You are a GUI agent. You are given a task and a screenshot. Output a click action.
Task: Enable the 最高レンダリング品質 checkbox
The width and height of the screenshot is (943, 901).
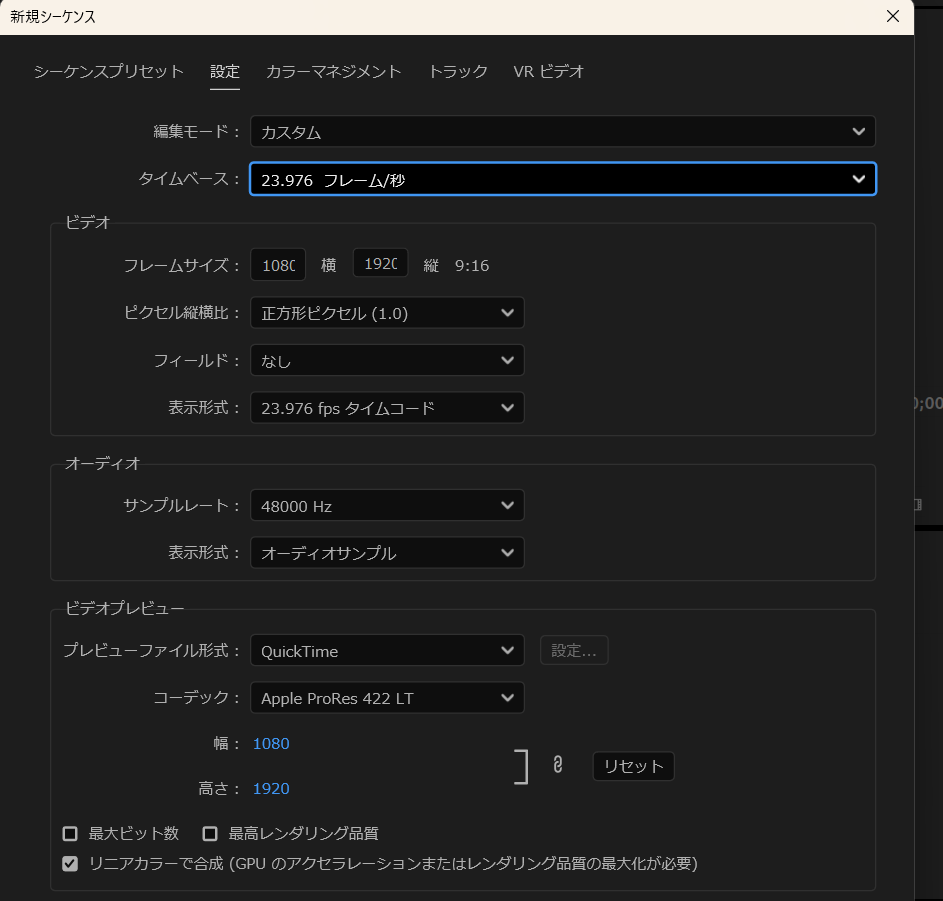point(210,833)
